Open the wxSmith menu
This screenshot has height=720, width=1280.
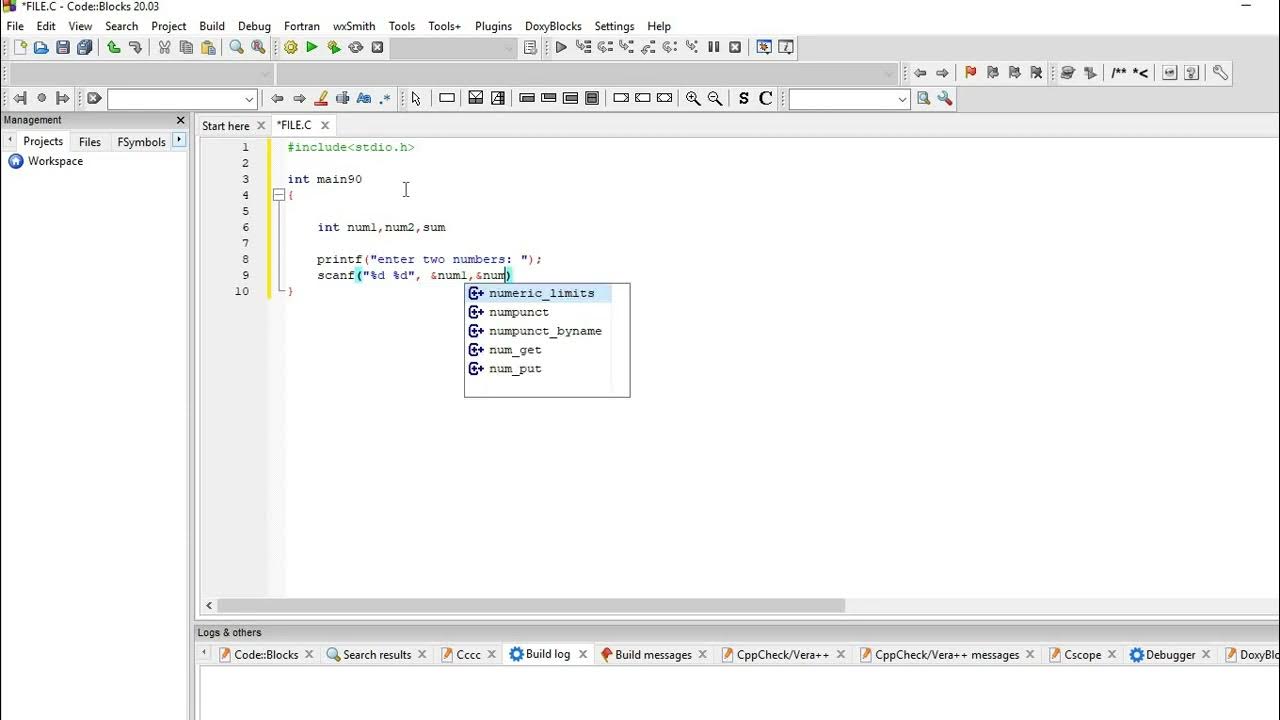[x=354, y=26]
